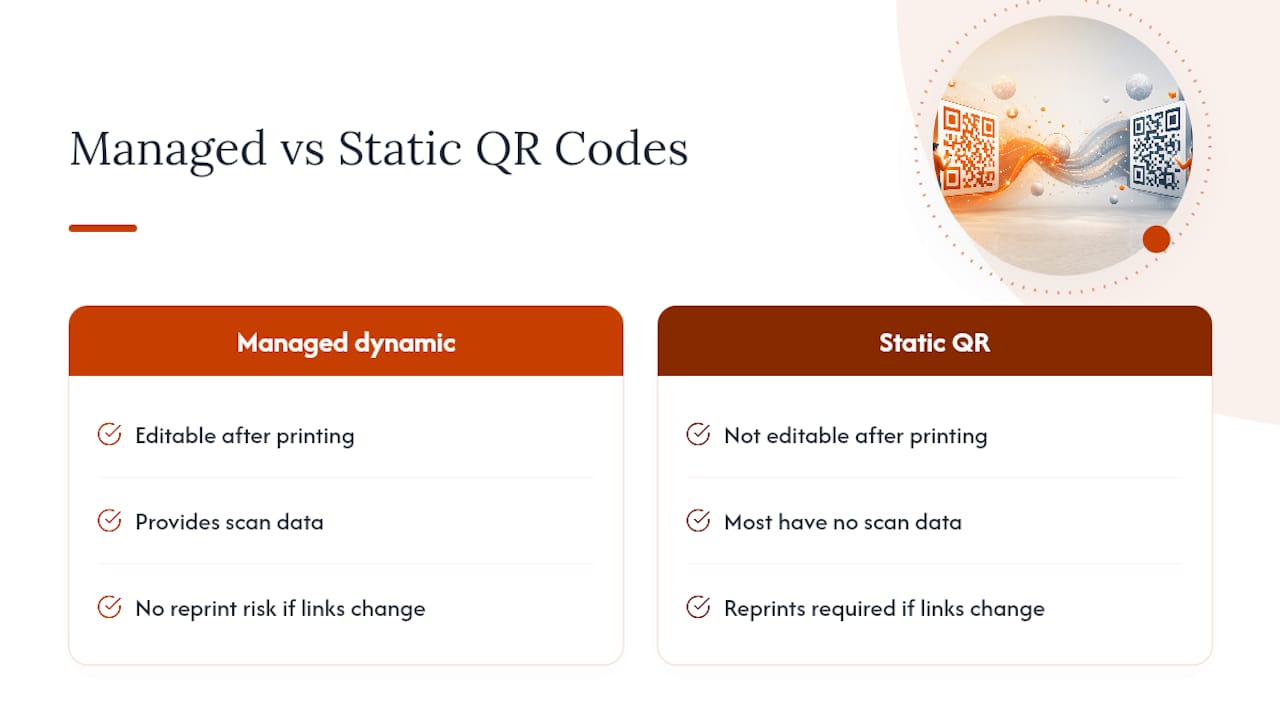
Task: Click the solid orange dot on circular image
Action: [1156, 239]
